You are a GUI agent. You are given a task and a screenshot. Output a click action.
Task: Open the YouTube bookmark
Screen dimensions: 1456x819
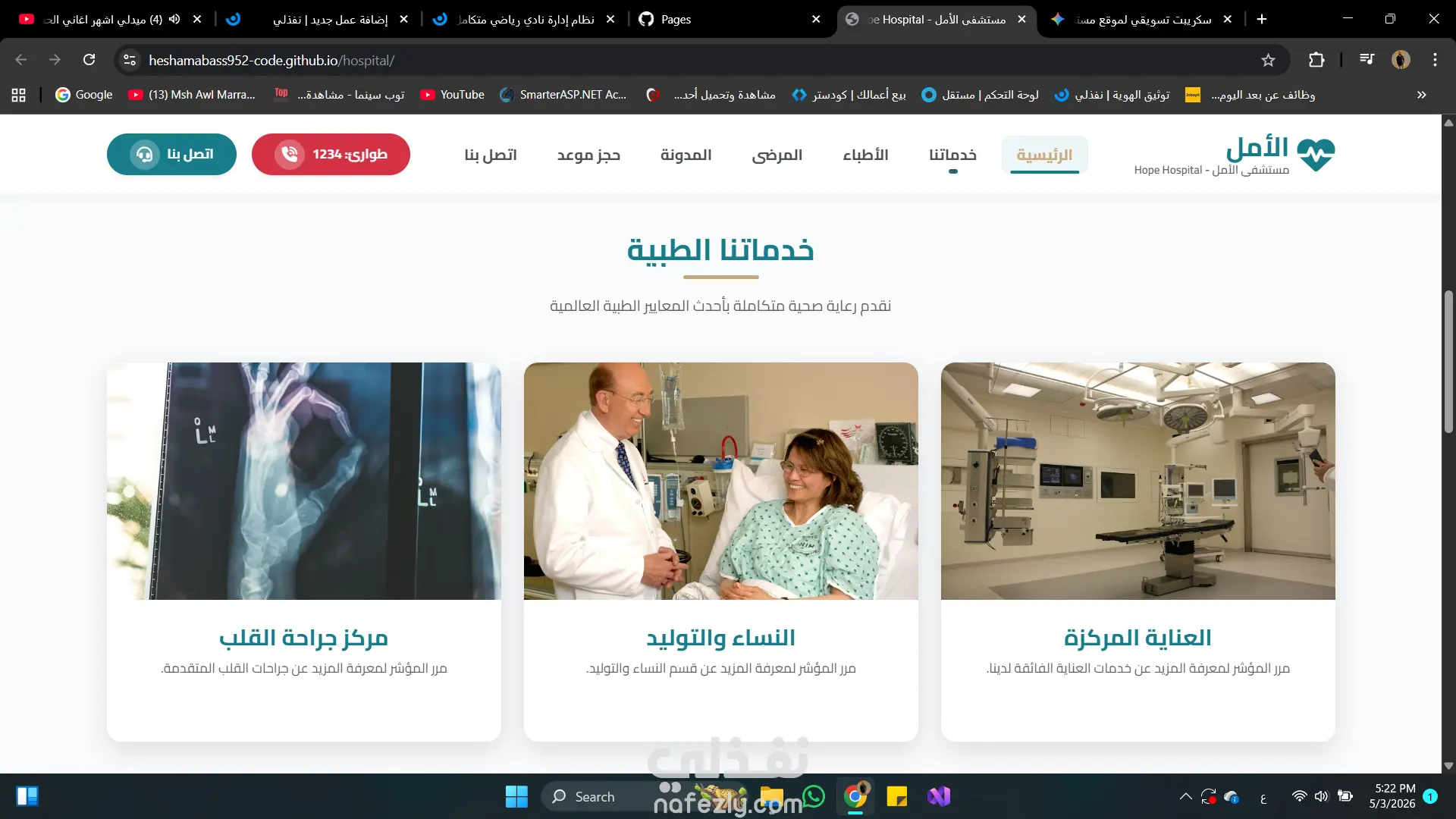point(453,95)
